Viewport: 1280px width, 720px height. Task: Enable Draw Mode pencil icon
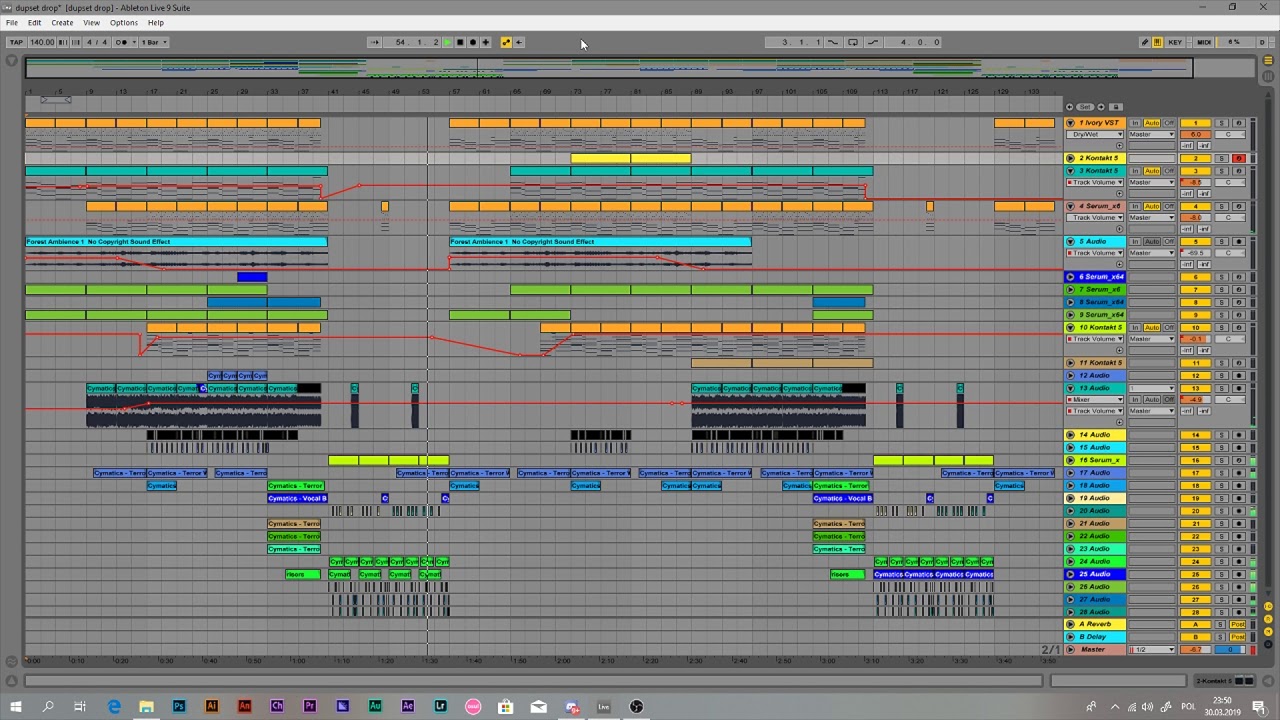[x=1144, y=42]
